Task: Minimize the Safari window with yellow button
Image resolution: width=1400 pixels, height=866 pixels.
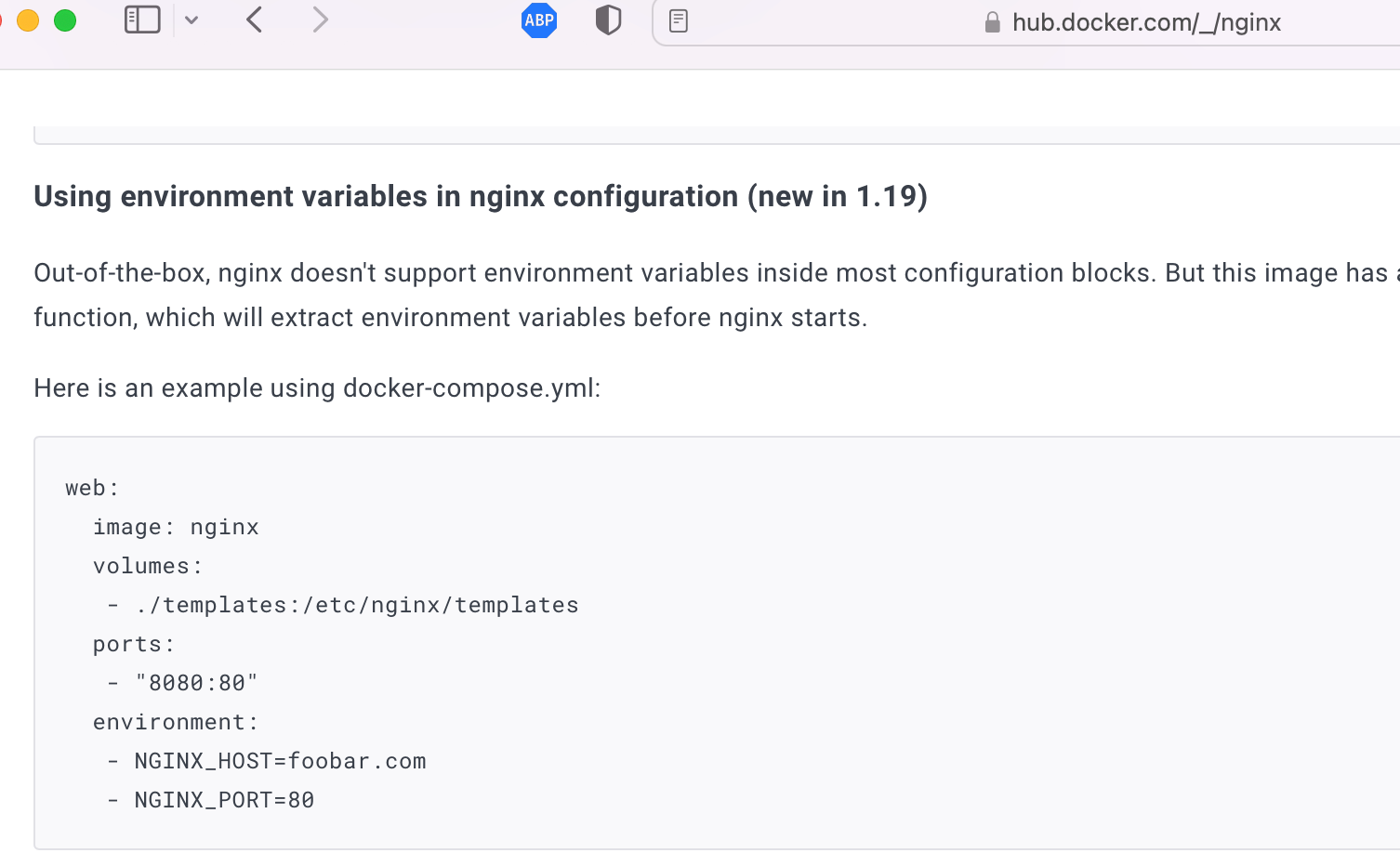Action: tap(28, 20)
